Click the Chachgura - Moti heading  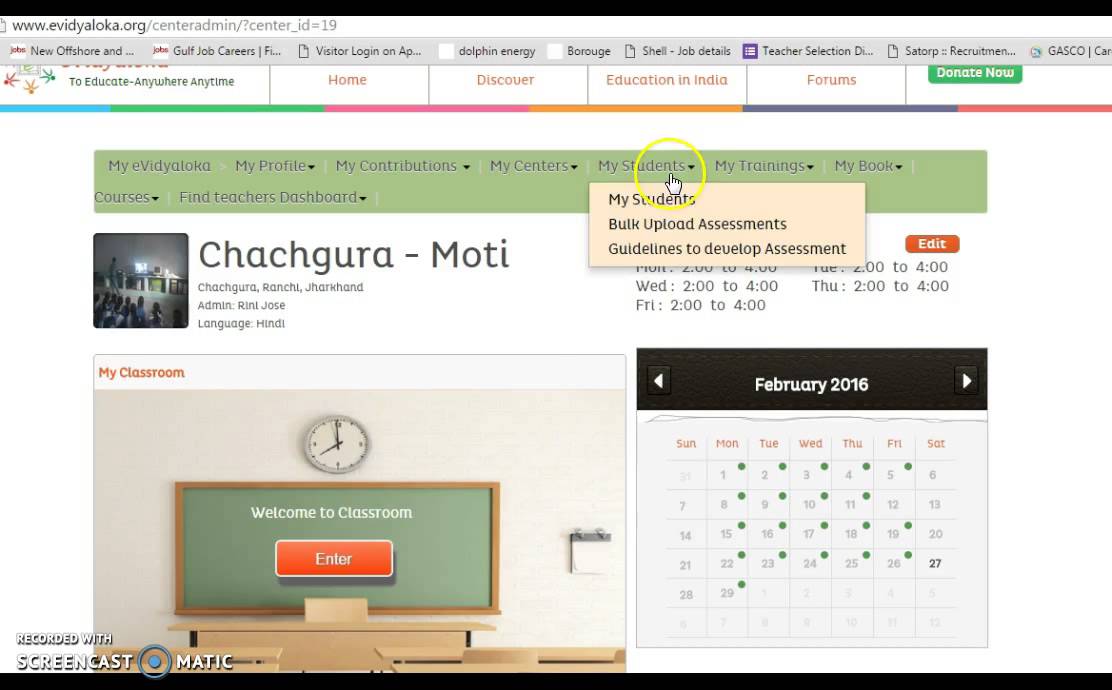click(x=354, y=255)
